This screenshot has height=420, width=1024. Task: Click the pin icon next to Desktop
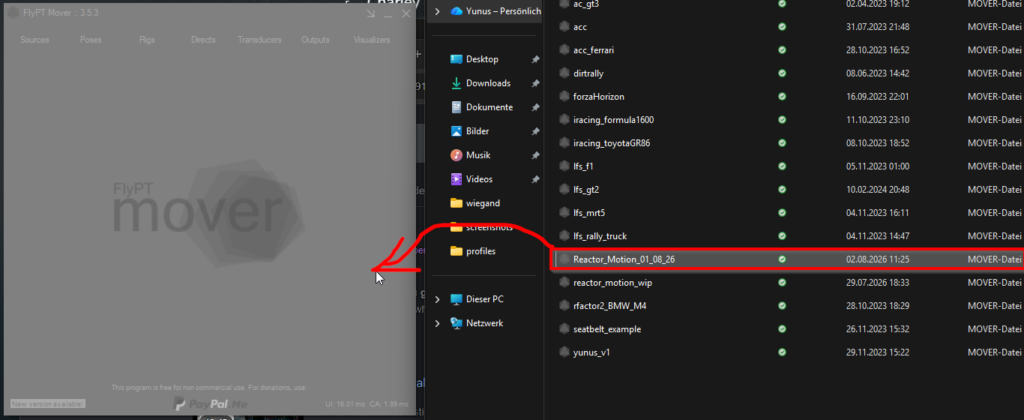[x=536, y=59]
